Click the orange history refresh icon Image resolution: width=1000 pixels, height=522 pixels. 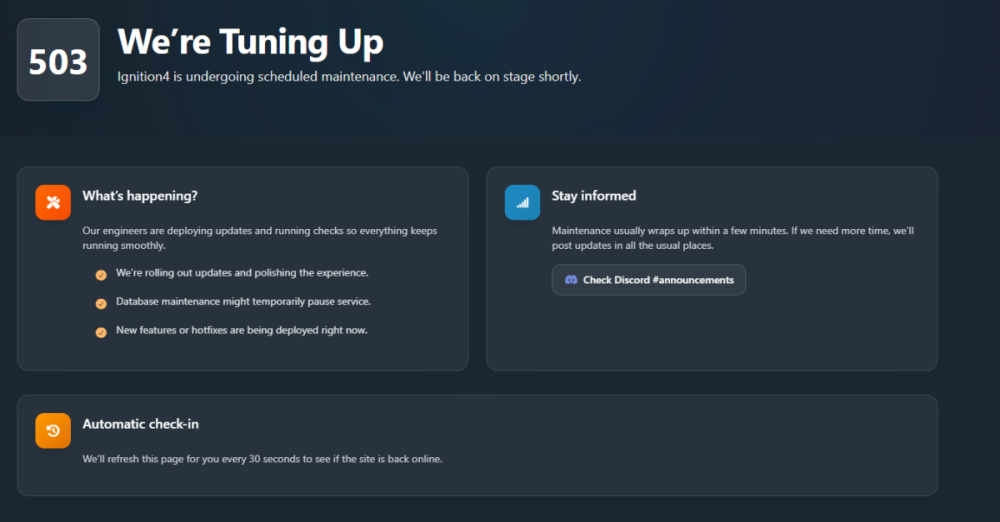click(x=53, y=430)
